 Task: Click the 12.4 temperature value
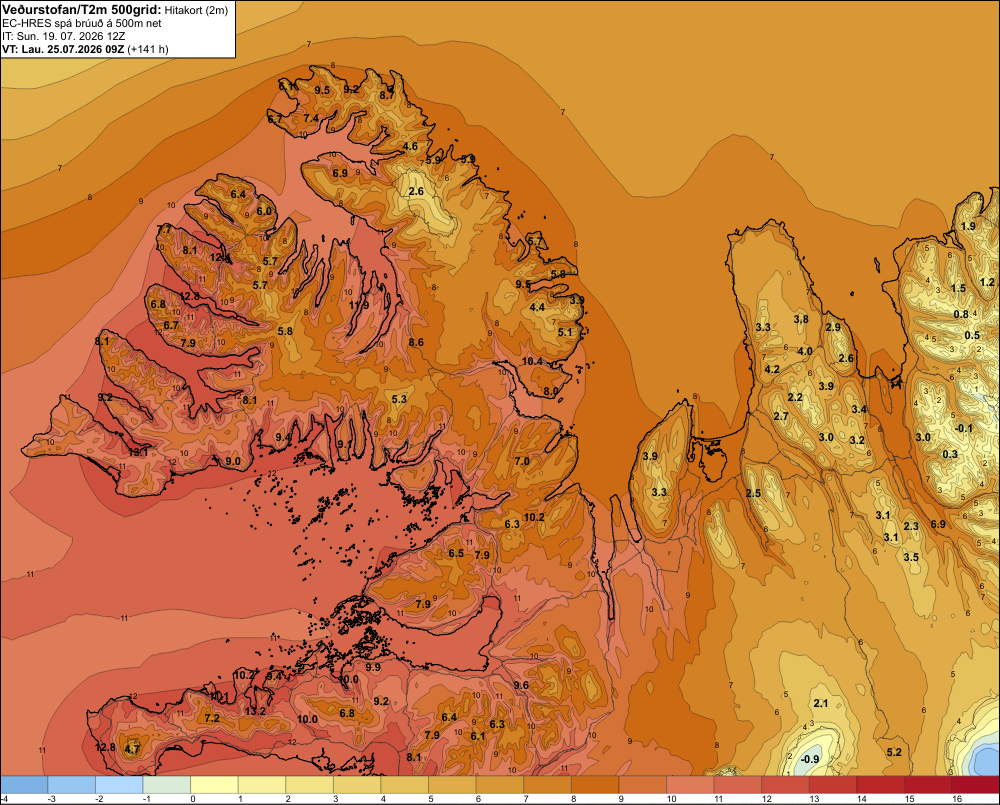pyautogui.click(x=219, y=258)
